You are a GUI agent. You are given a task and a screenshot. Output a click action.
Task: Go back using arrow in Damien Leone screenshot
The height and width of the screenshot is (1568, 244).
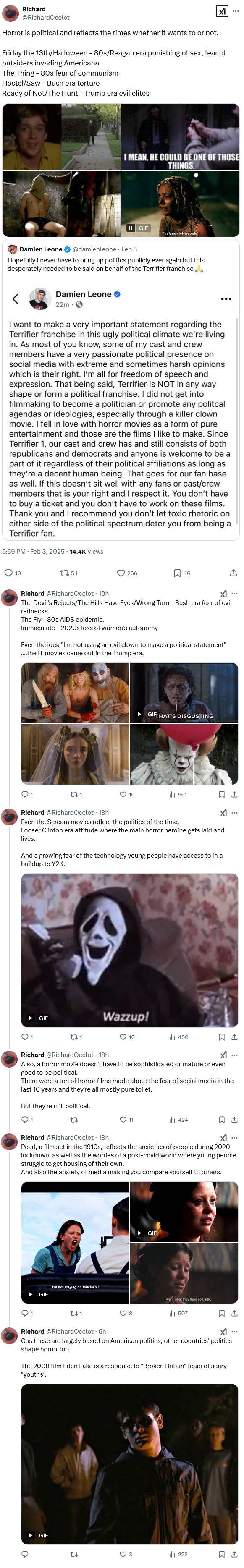(x=16, y=298)
